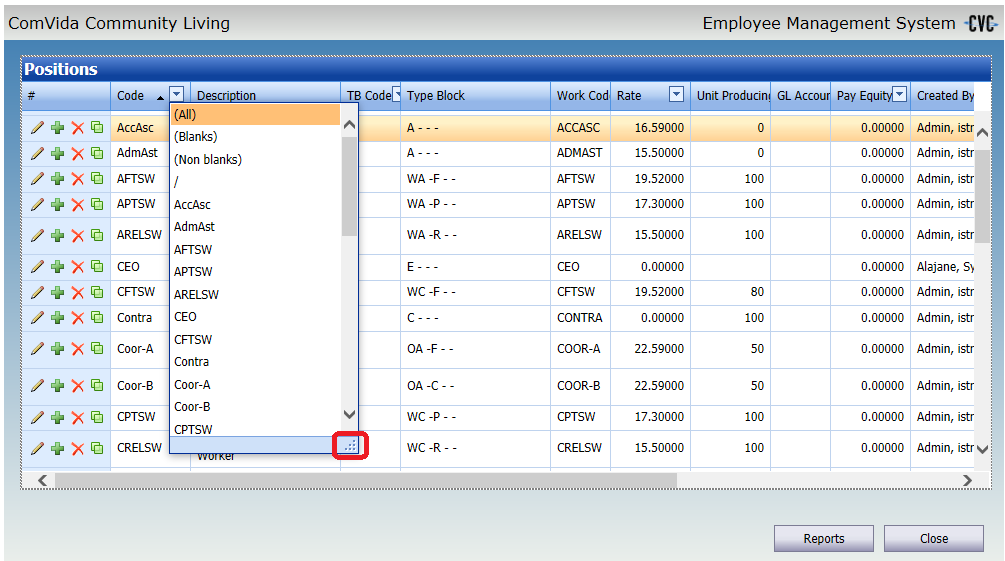This screenshot has height=561, width=1005.
Task: Open the Rate column filter dropdown
Action: click(x=676, y=95)
